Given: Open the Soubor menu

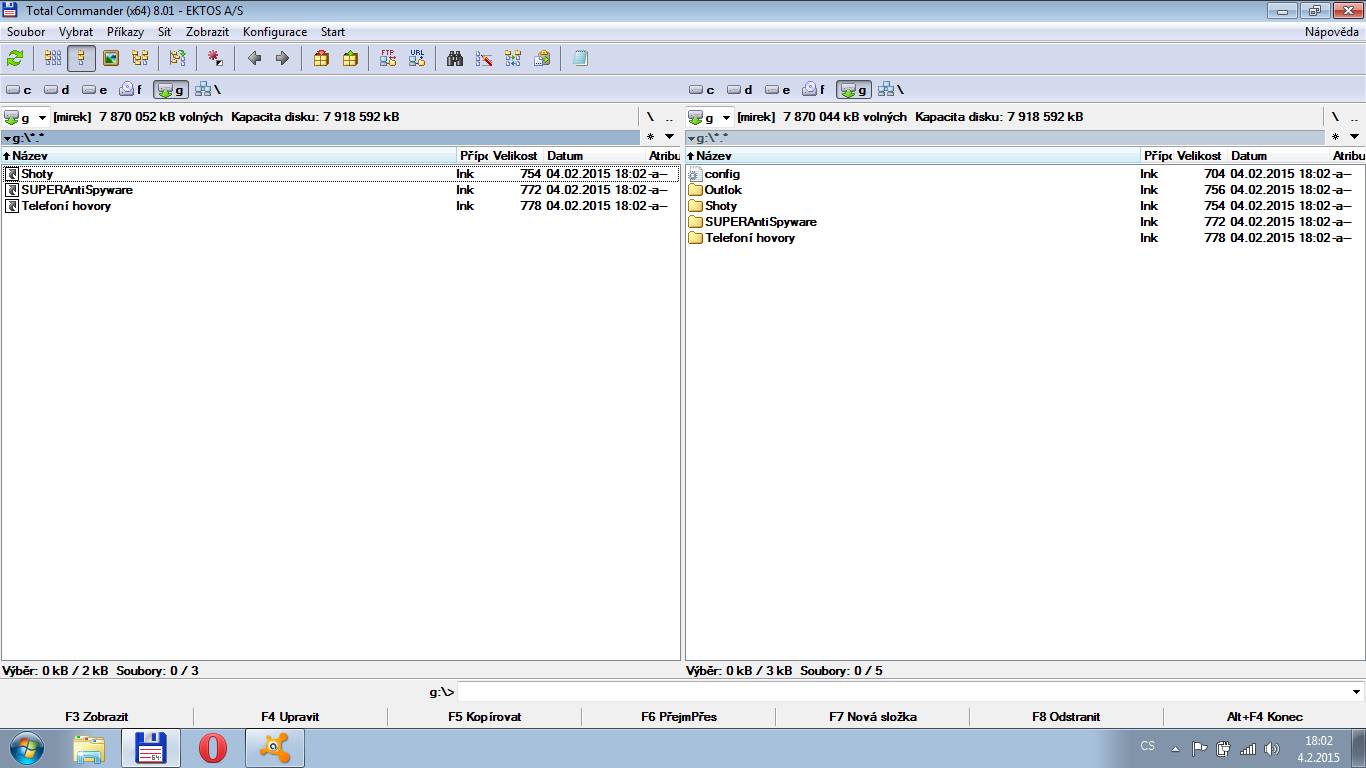Looking at the screenshot, I should [26, 32].
